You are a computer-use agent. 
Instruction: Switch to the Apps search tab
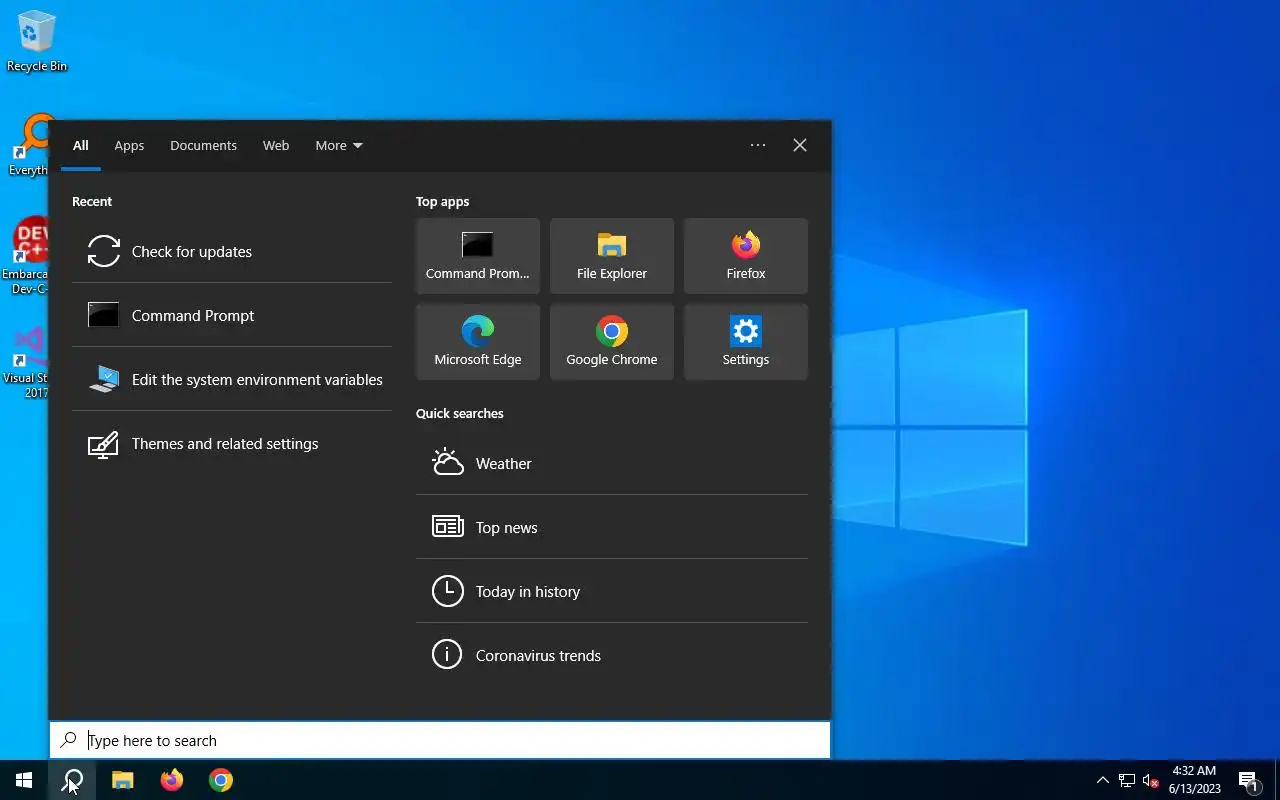coord(129,145)
